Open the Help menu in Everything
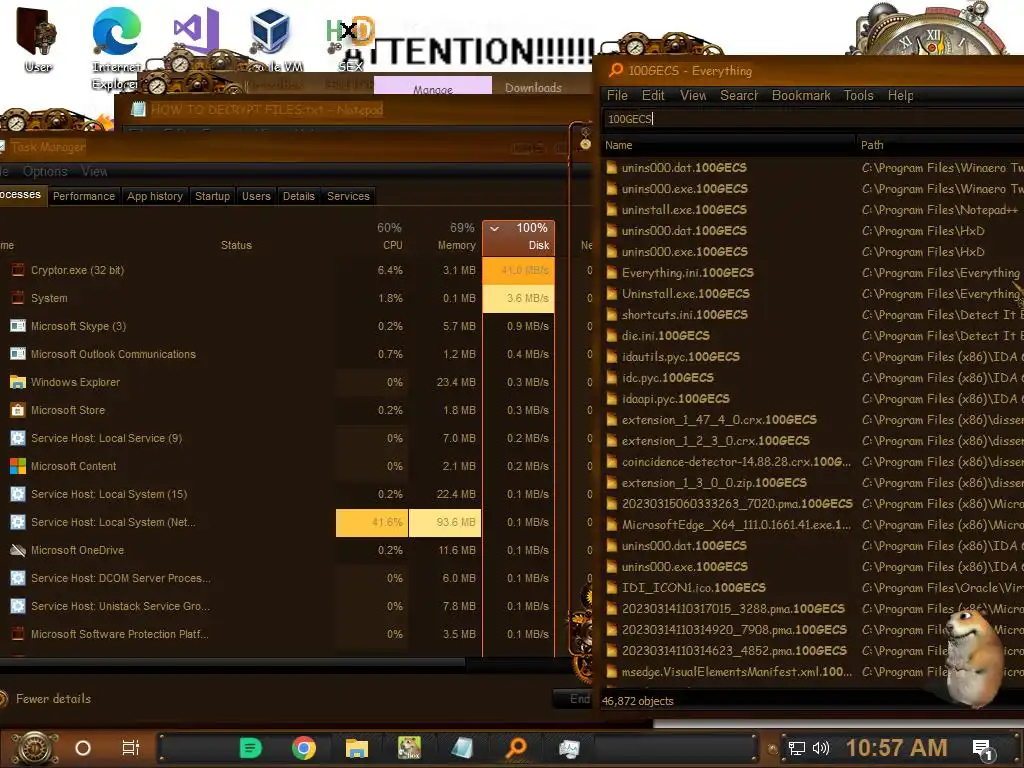The image size is (1024, 768). tap(900, 95)
